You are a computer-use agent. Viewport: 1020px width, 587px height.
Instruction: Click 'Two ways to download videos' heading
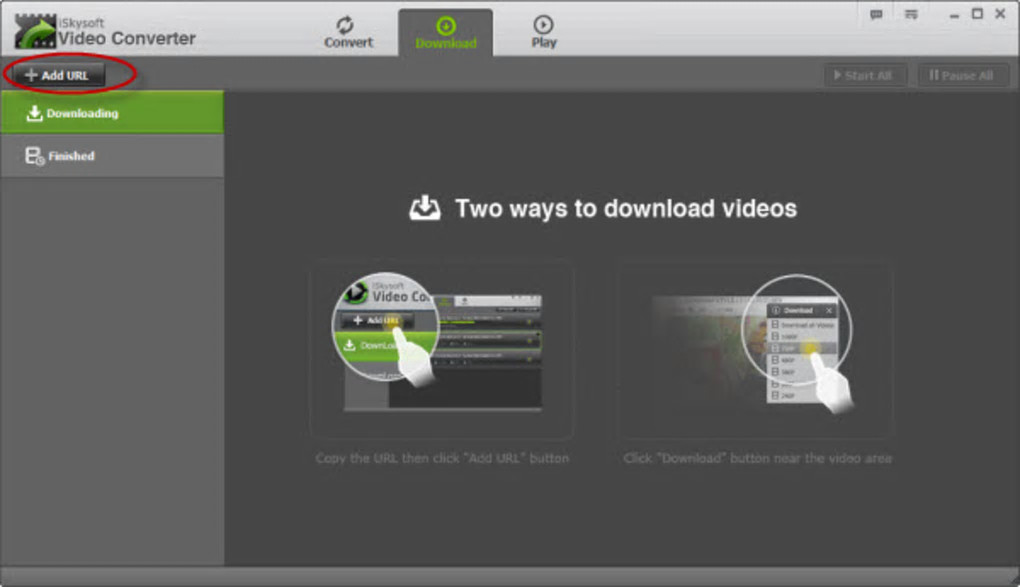tap(626, 208)
